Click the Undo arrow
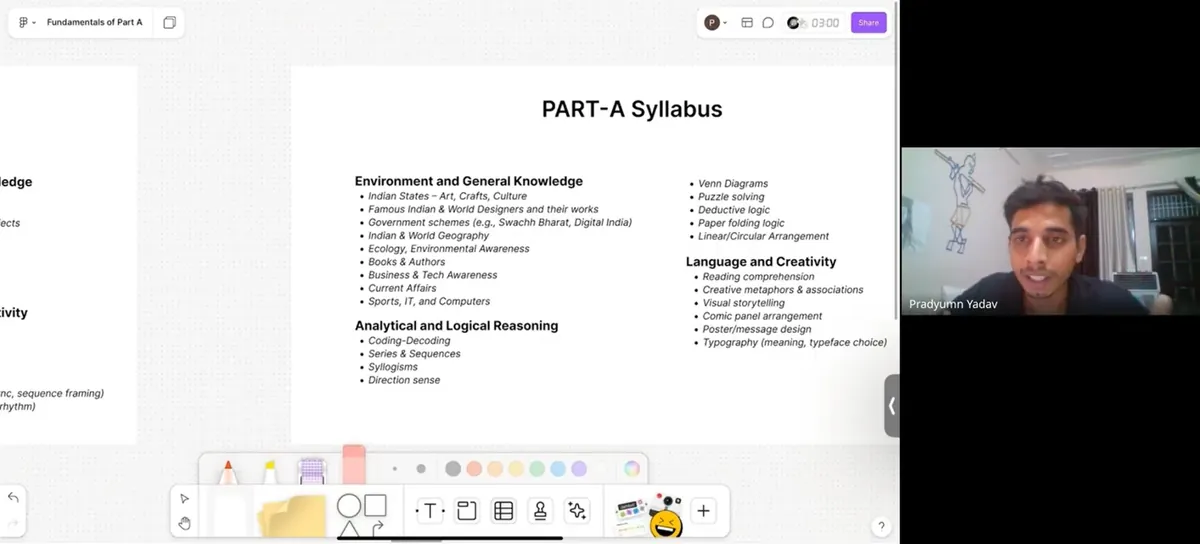The image size is (1200, 544). coord(13,497)
